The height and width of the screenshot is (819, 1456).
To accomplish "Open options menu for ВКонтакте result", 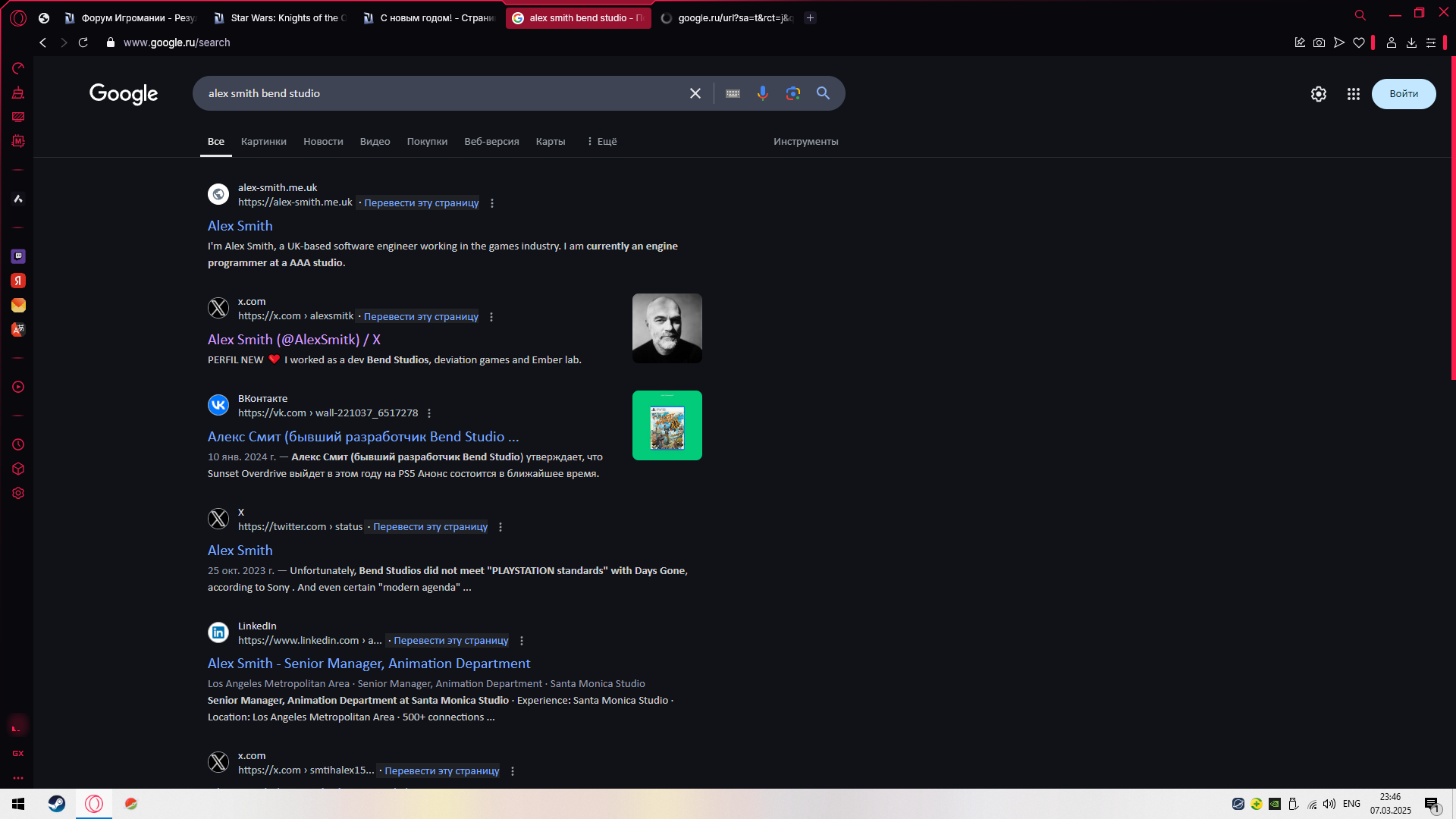I will point(429,413).
